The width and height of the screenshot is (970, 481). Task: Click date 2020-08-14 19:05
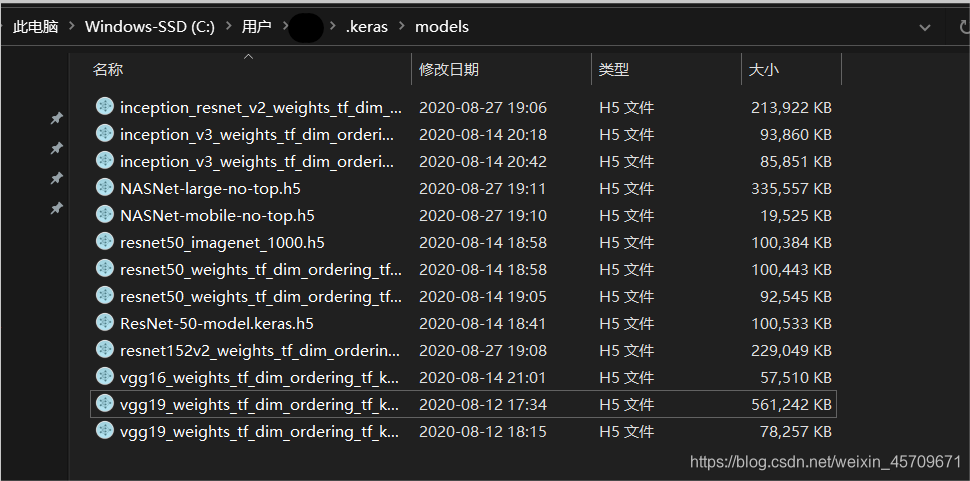pyautogui.click(x=483, y=297)
